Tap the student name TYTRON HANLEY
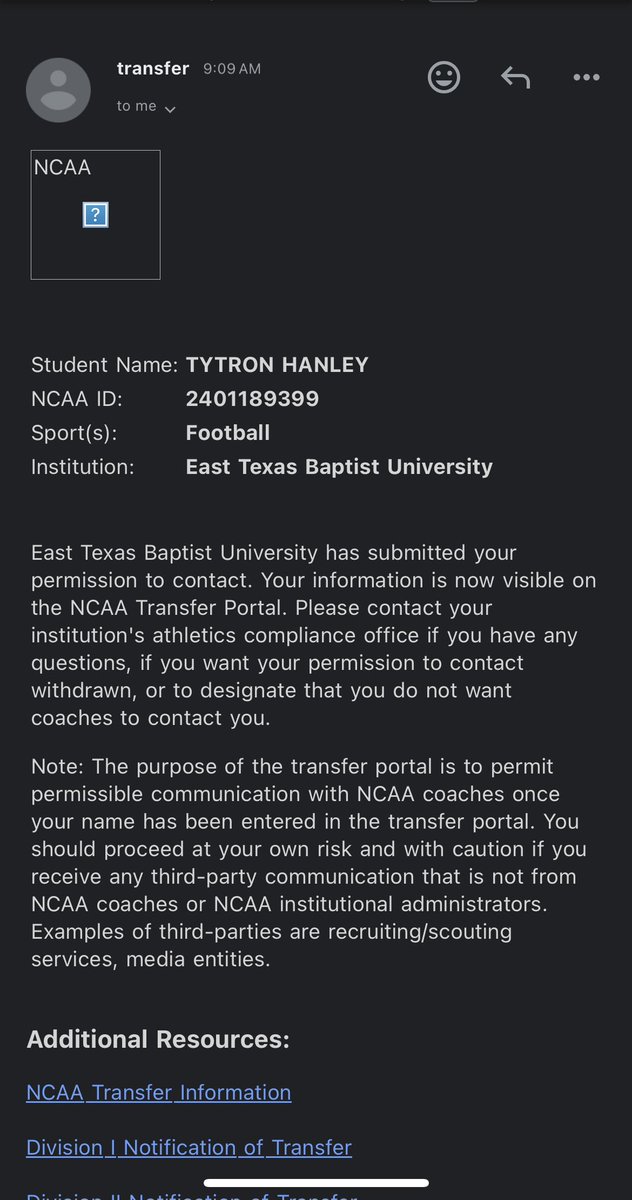 pos(277,365)
